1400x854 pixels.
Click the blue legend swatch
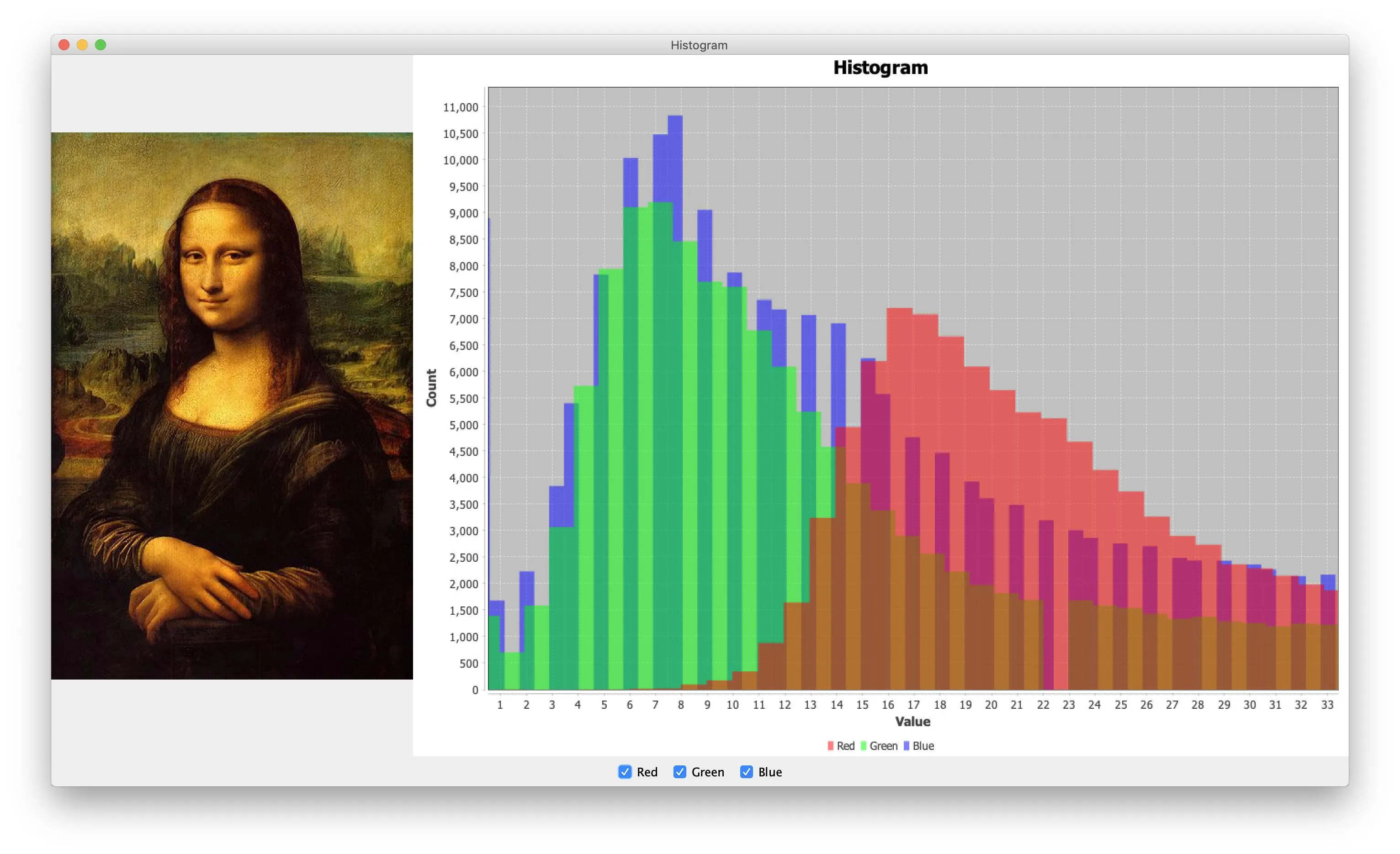click(x=906, y=746)
